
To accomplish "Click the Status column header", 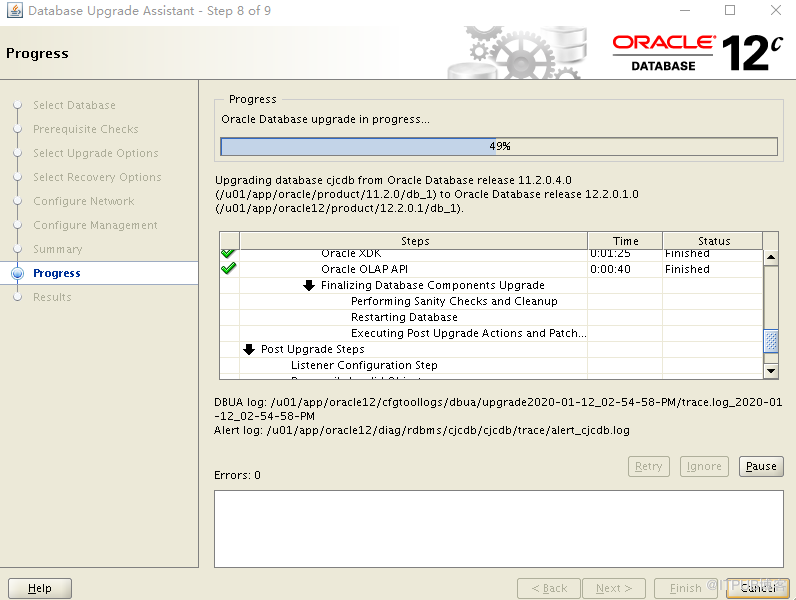I will (713, 241).
